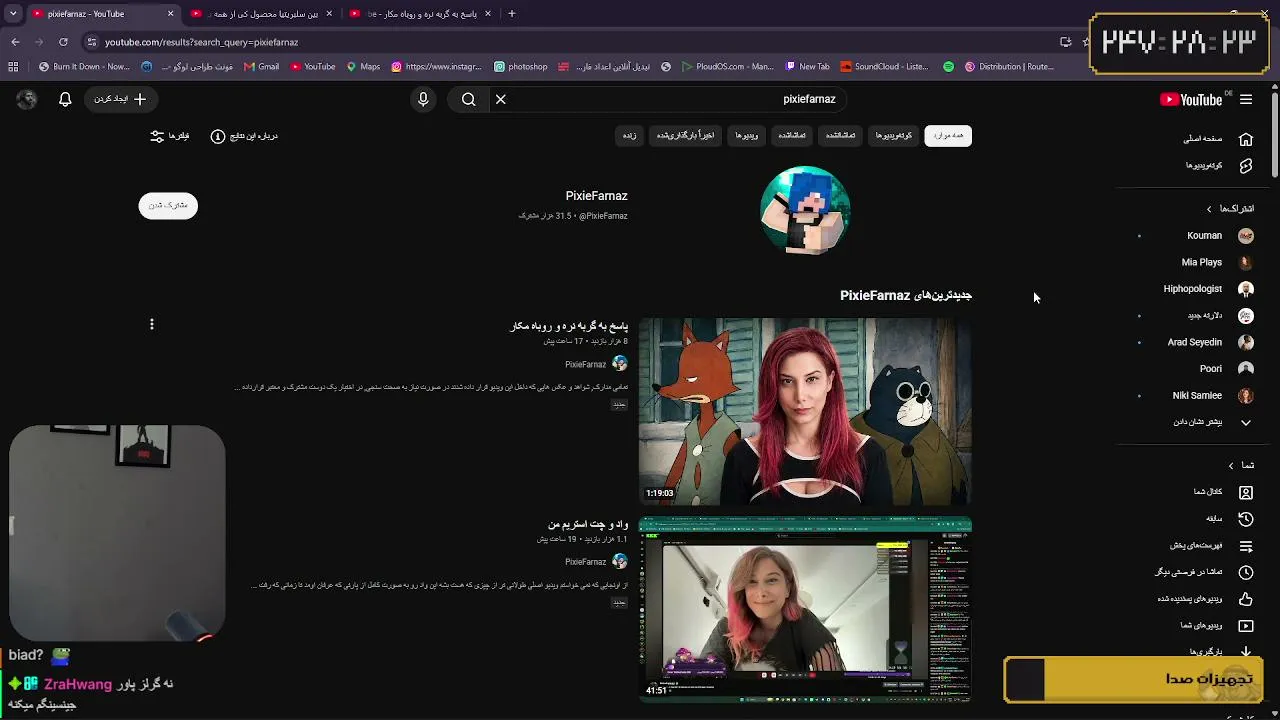Select the 'All' filter chip
Viewport: 1280px width, 720px height.
tap(948, 136)
